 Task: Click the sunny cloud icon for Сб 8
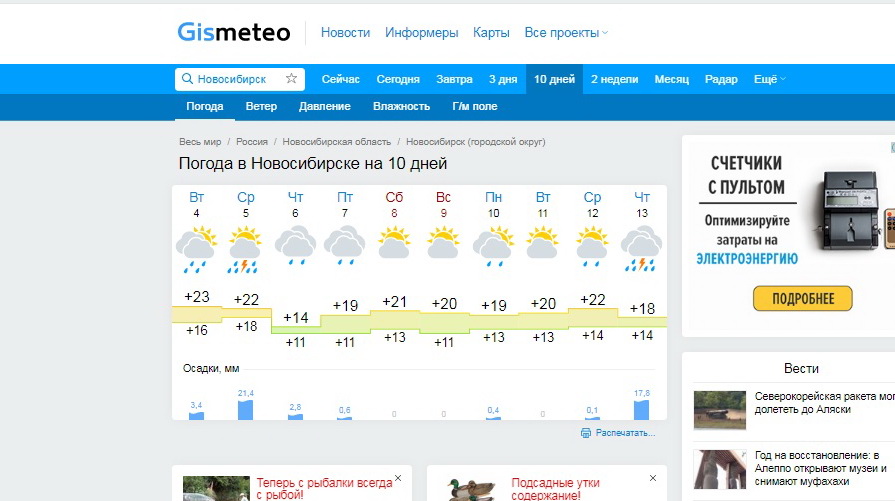tap(394, 243)
